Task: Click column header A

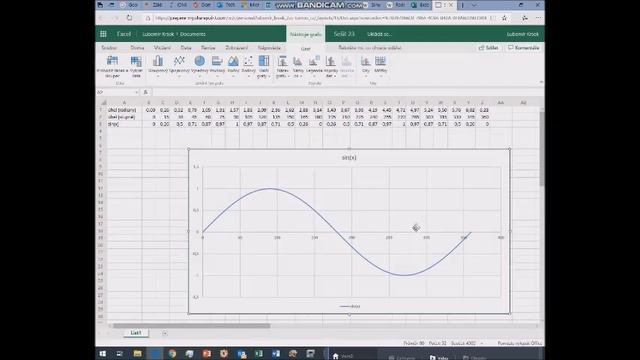Action: click(x=124, y=102)
